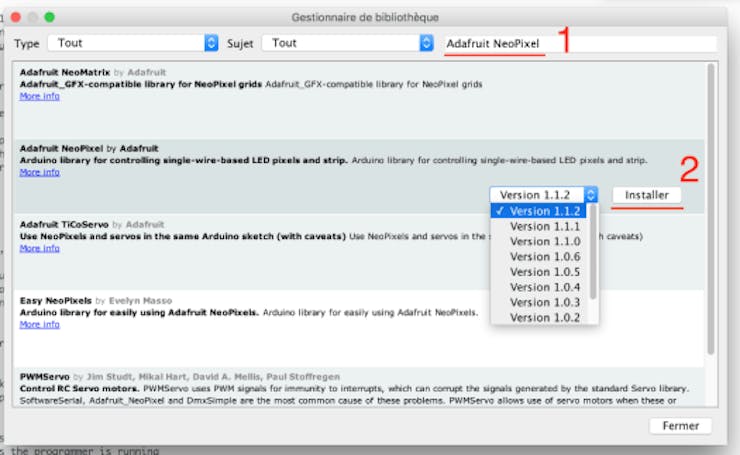
Task: Open the Sujet dropdown set to Tout
Action: (347, 43)
